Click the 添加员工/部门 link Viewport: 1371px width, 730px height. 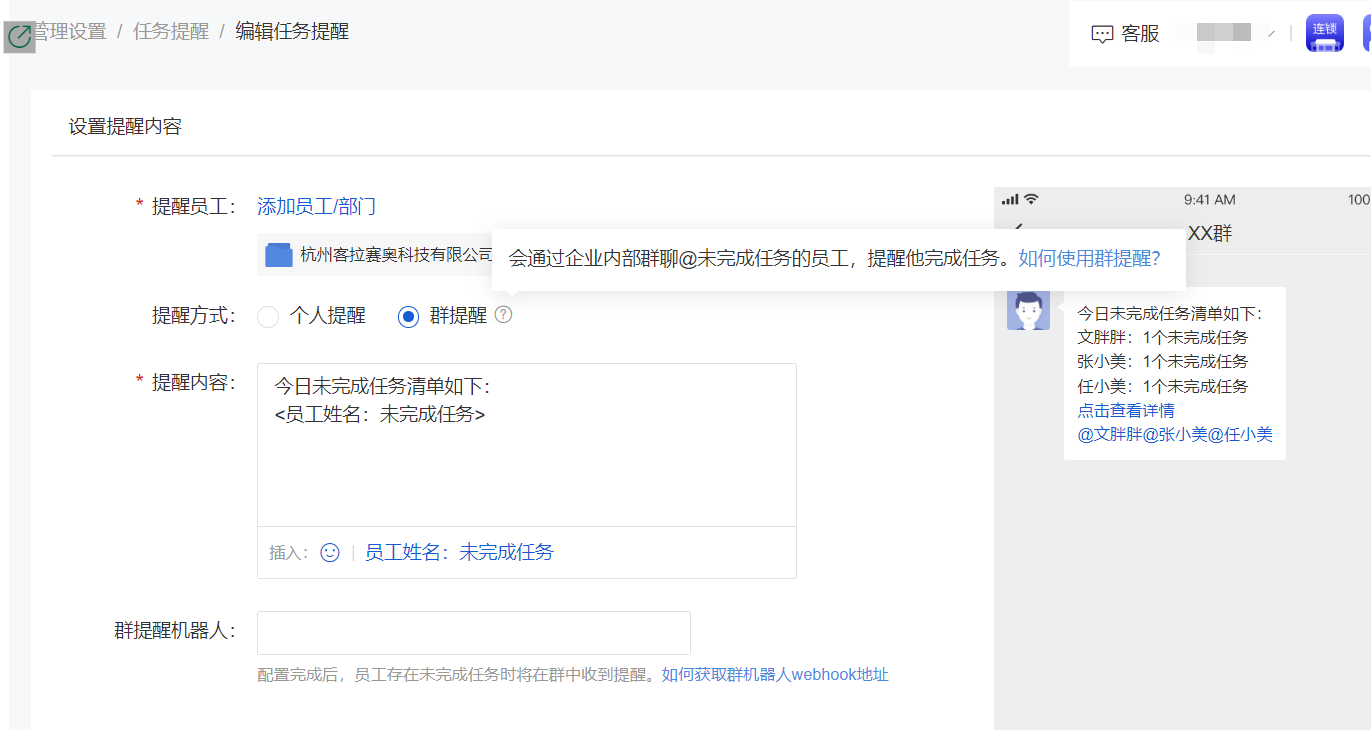316,207
